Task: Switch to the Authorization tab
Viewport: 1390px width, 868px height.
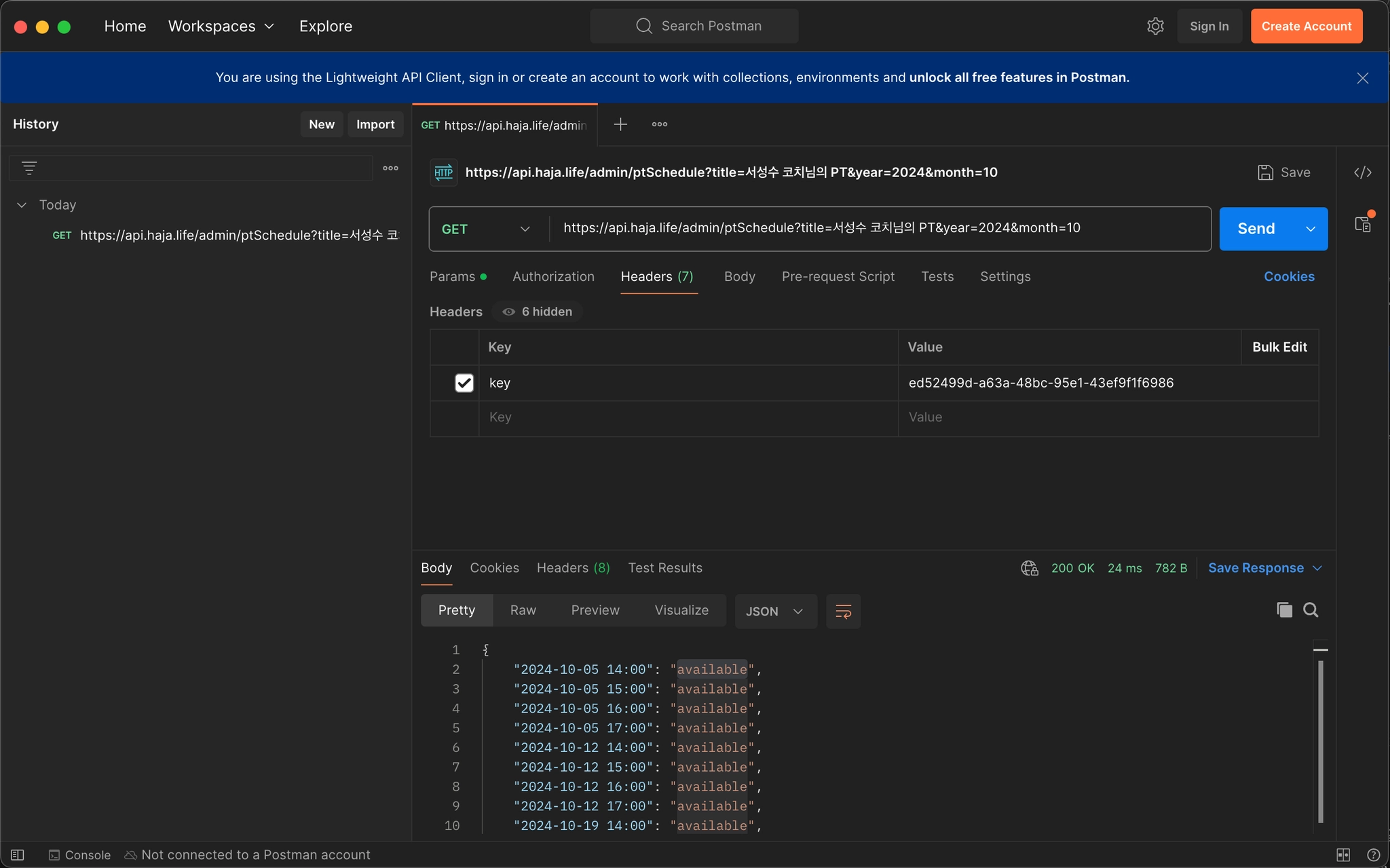Action: point(553,276)
